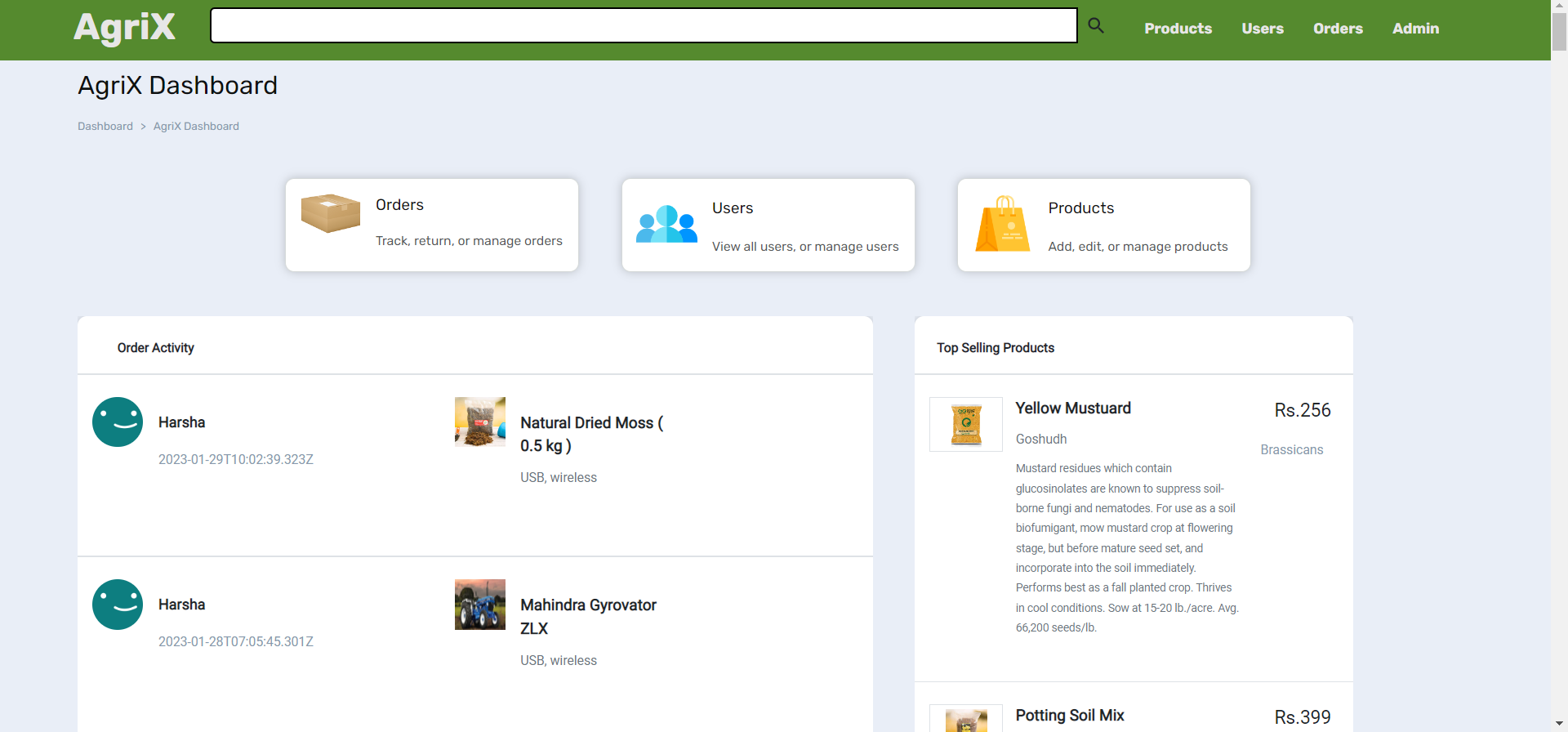Click the Users group icon
Image resolution: width=1568 pixels, height=732 pixels.
[x=666, y=224]
